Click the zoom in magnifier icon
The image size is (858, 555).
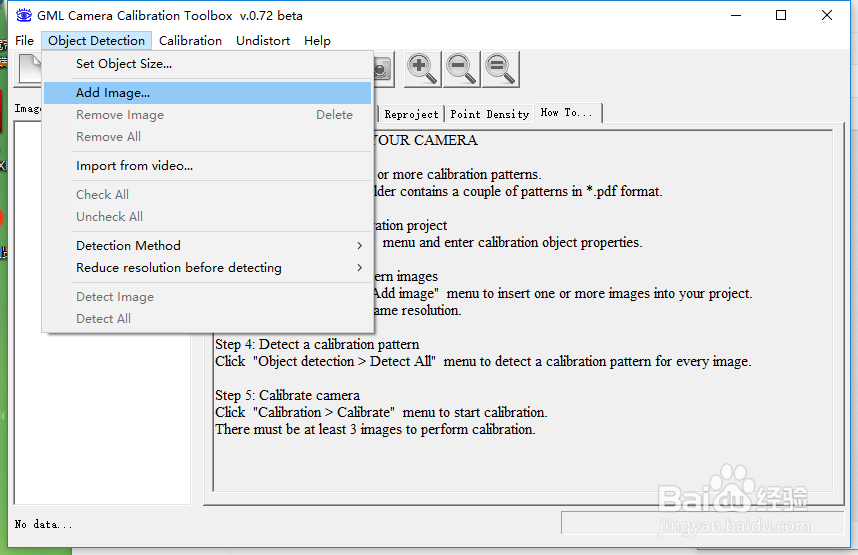pyautogui.click(x=422, y=70)
